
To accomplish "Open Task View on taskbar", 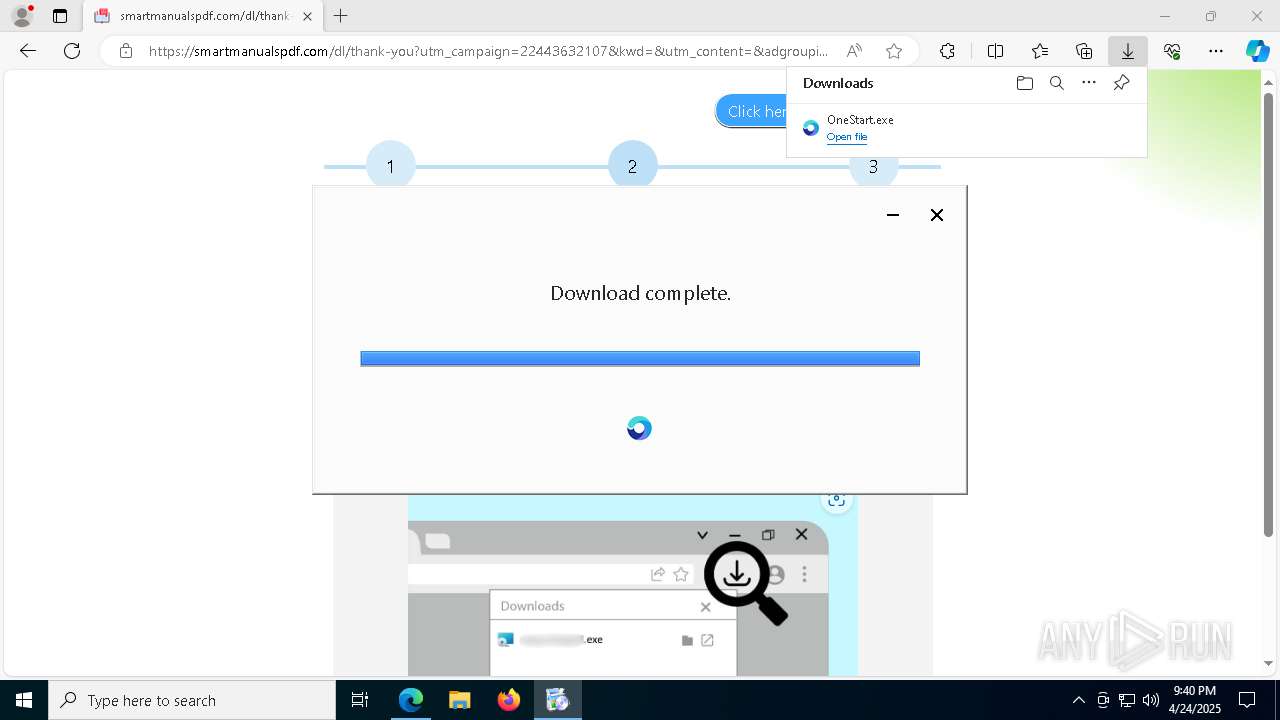I will [360, 700].
